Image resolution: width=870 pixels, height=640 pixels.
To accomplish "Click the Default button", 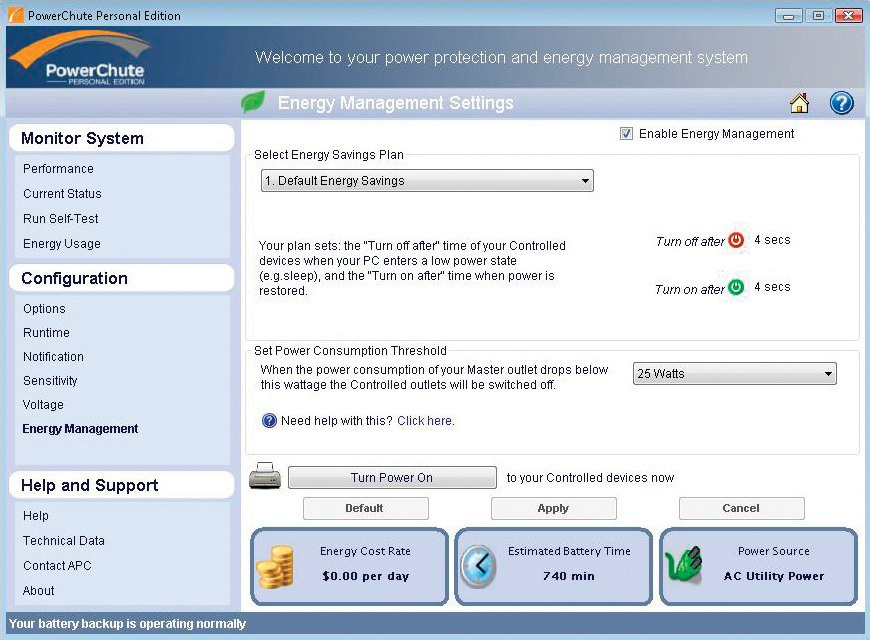I will pos(366,508).
